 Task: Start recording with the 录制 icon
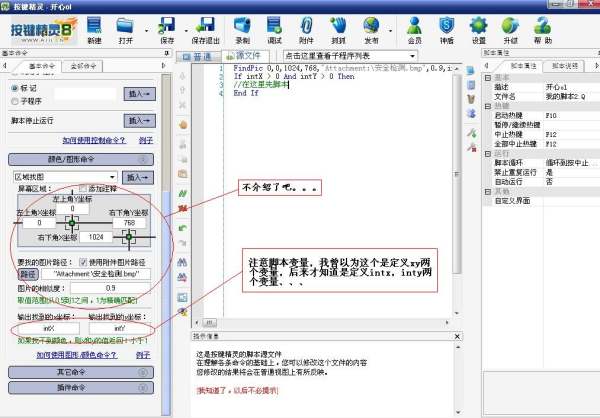[x=240, y=27]
